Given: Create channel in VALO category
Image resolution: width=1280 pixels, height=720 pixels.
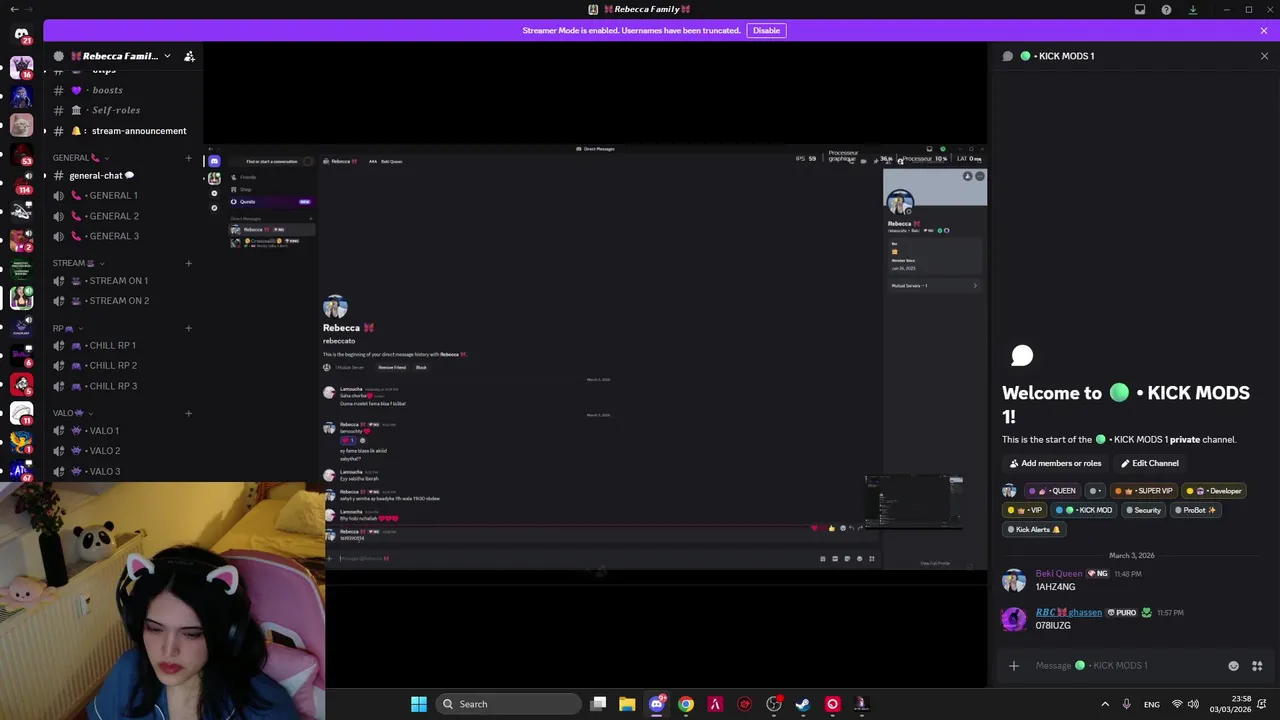Looking at the screenshot, I should point(188,413).
